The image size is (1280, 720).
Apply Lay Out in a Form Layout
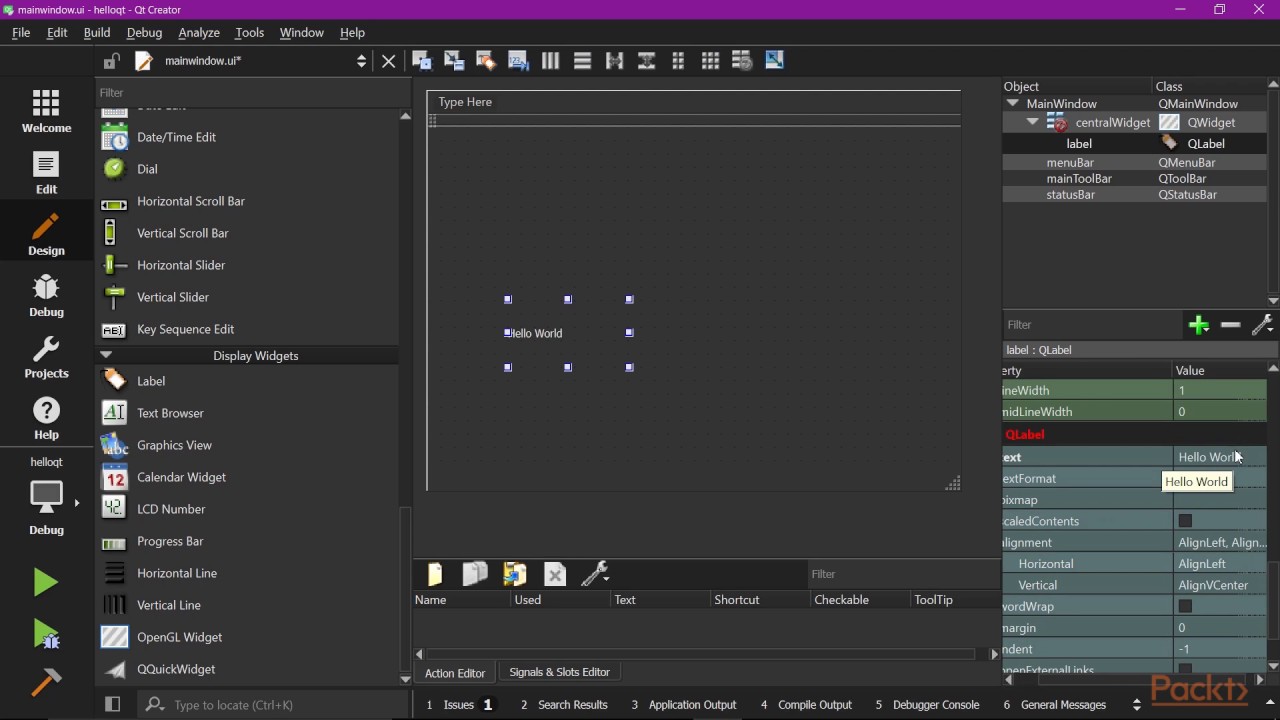point(678,61)
